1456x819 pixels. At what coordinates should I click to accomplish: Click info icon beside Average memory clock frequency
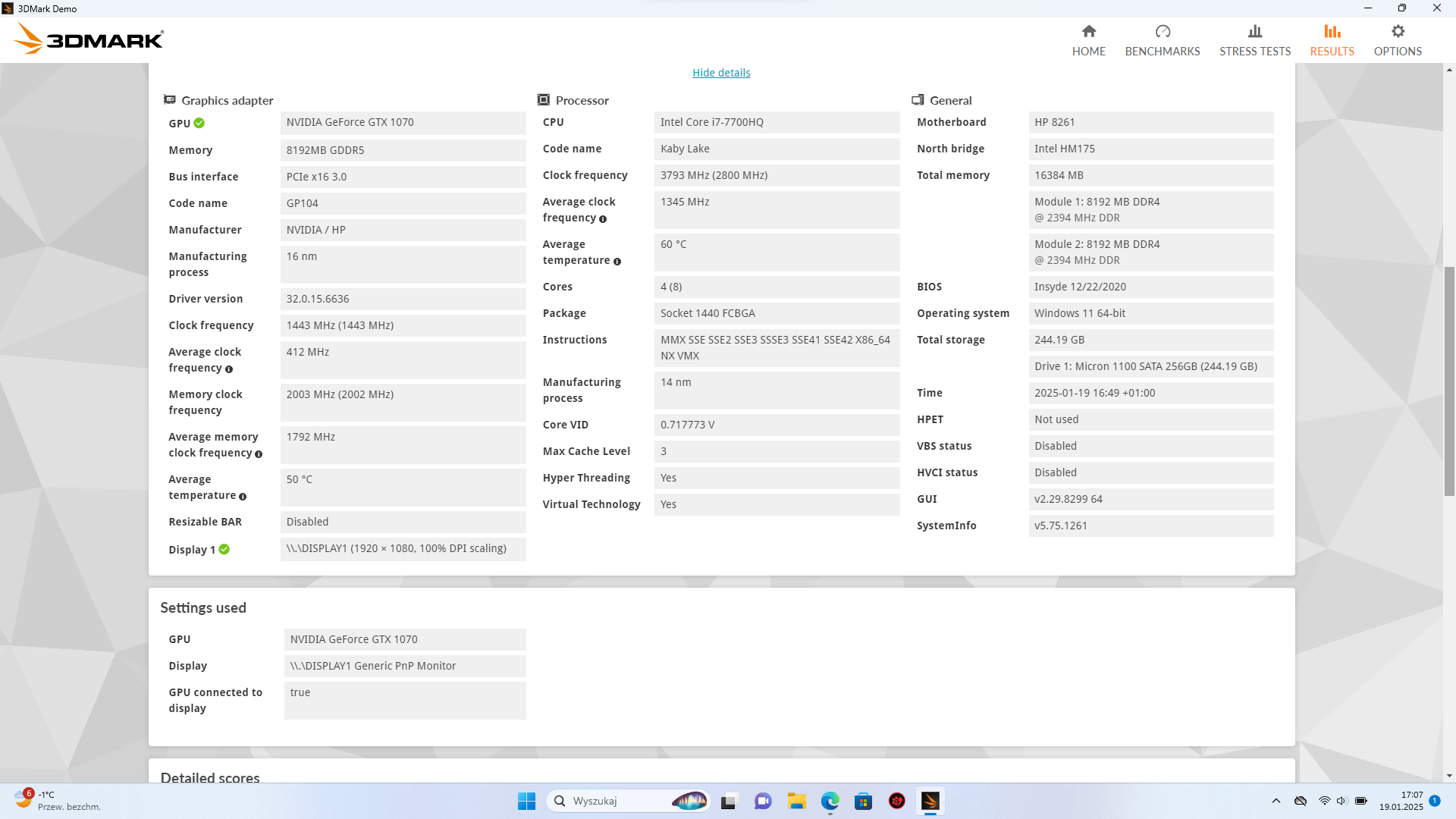pyautogui.click(x=259, y=454)
